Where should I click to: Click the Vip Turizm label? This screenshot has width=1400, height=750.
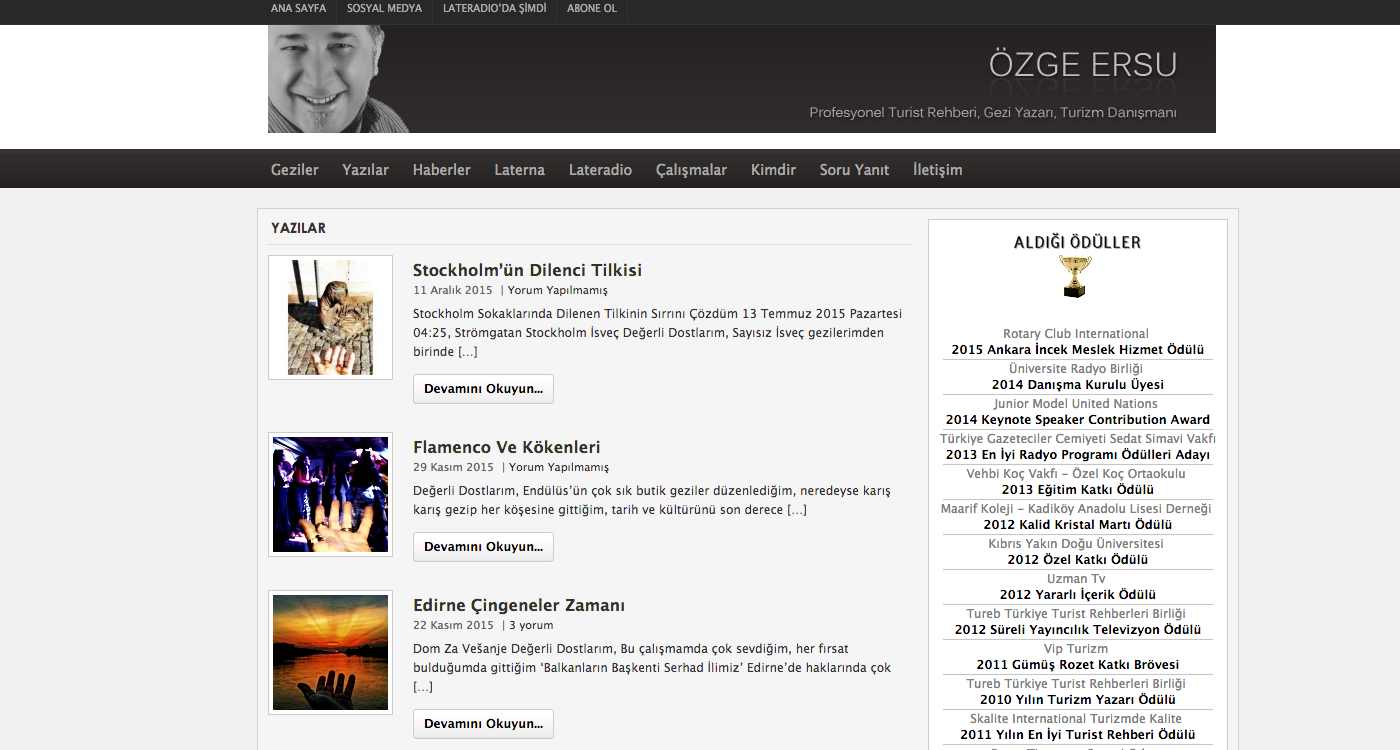[x=1076, y=649]
